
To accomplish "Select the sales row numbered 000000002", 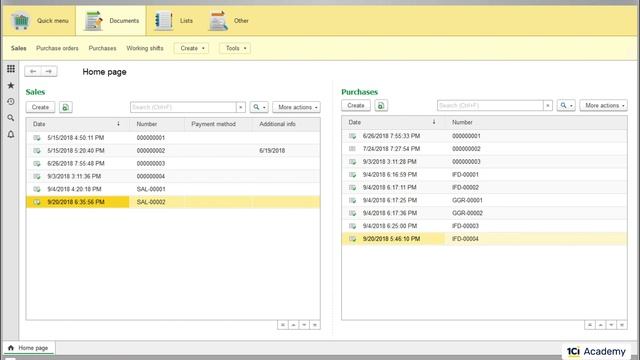I will pos(173,151).
